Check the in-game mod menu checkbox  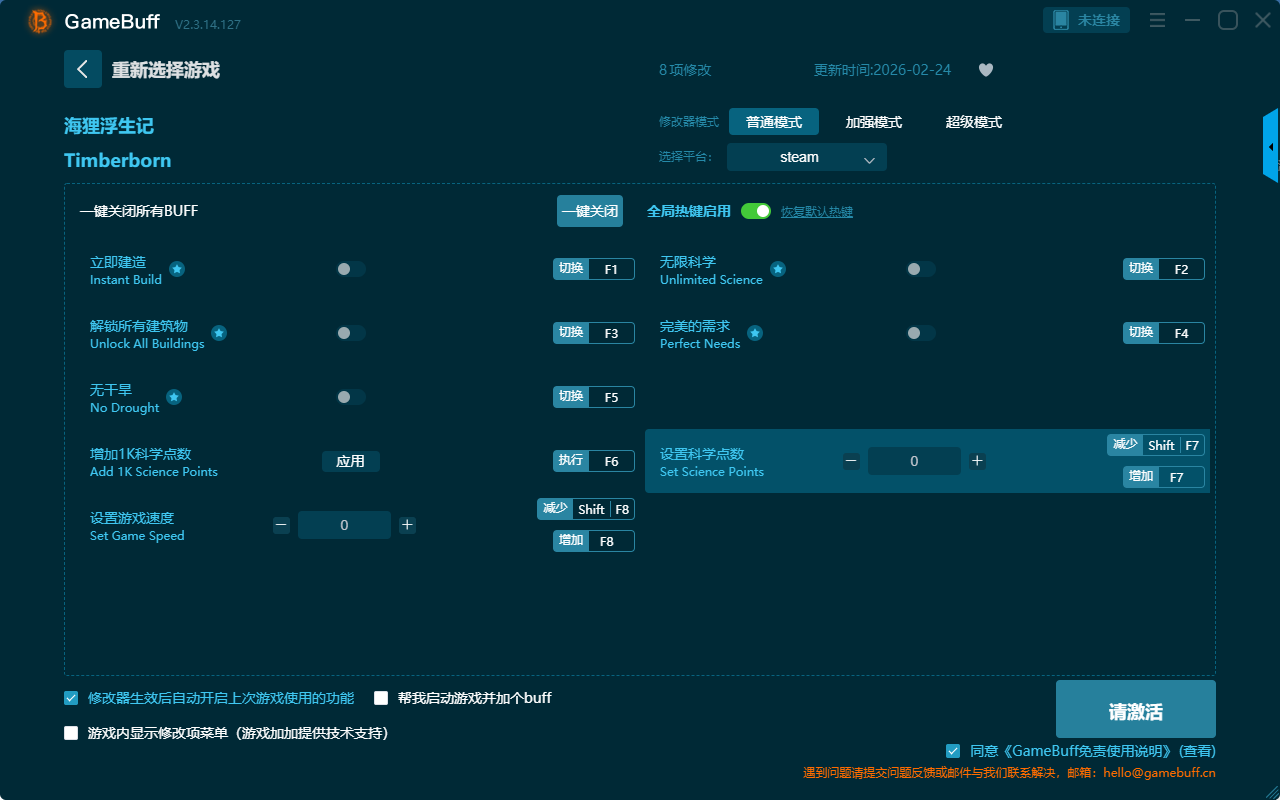click(x=71, y=733)
